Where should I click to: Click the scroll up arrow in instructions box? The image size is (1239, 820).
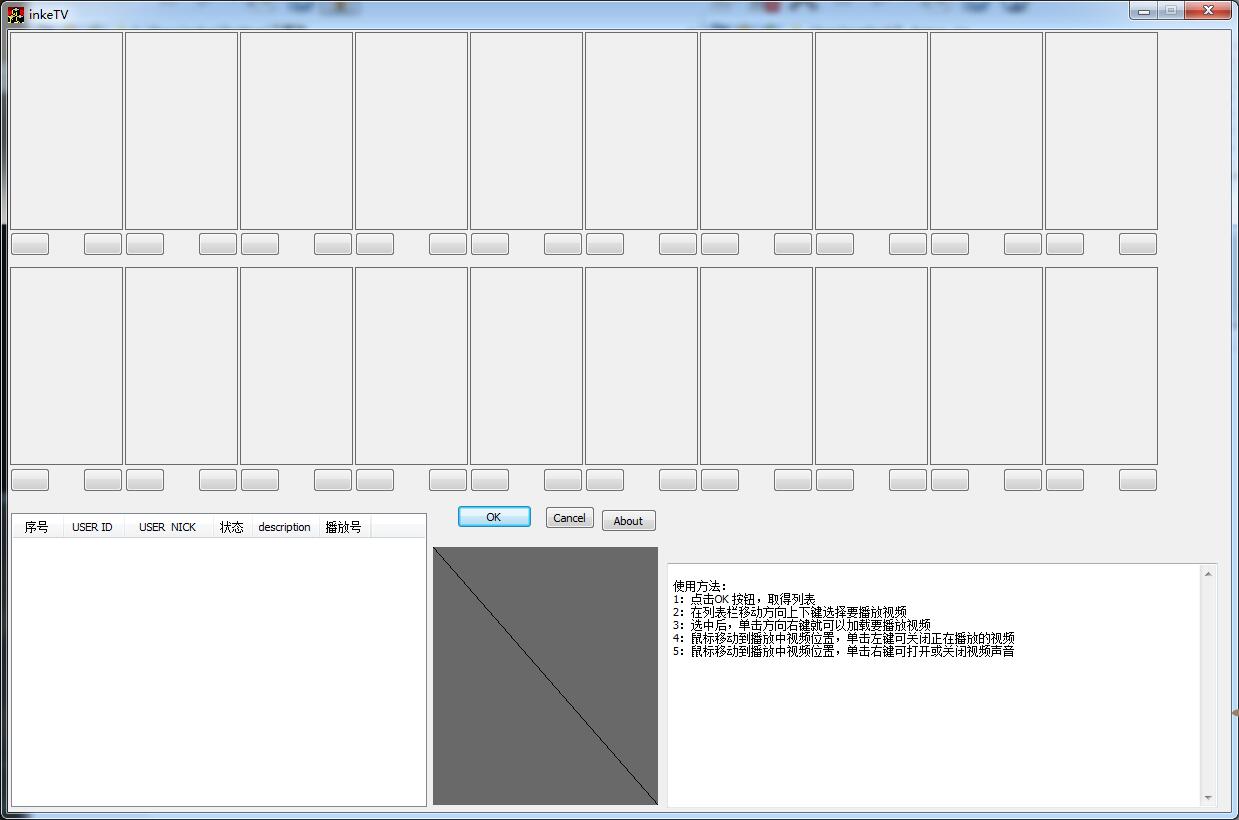[x=1208, y=574]
